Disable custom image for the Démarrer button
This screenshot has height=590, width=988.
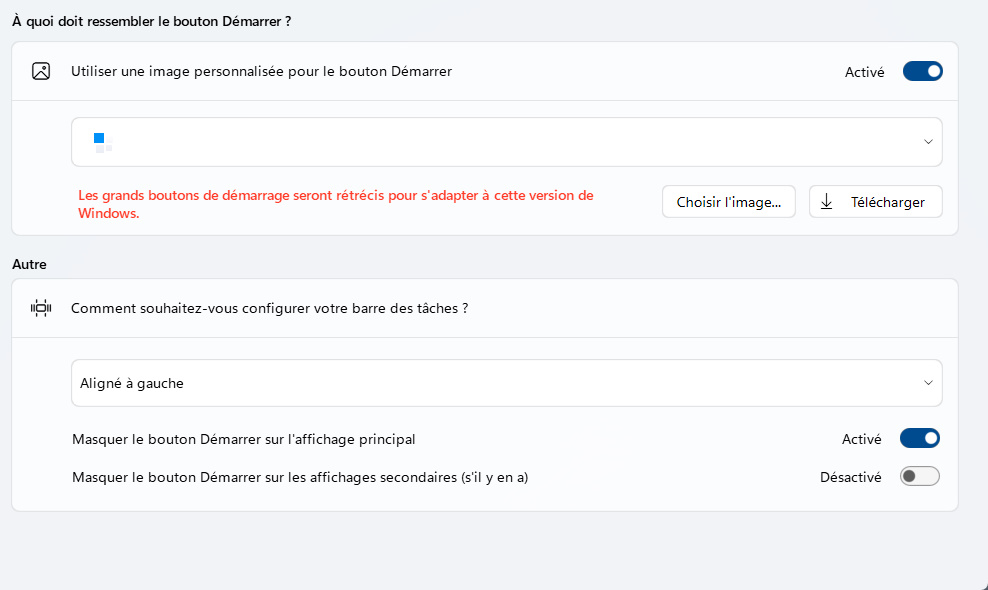coord(922,71)
